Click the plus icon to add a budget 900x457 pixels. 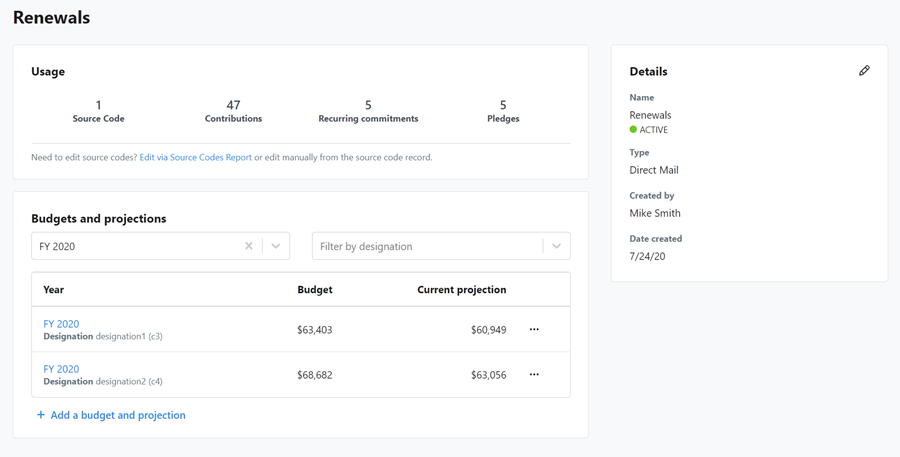[41, 415]
